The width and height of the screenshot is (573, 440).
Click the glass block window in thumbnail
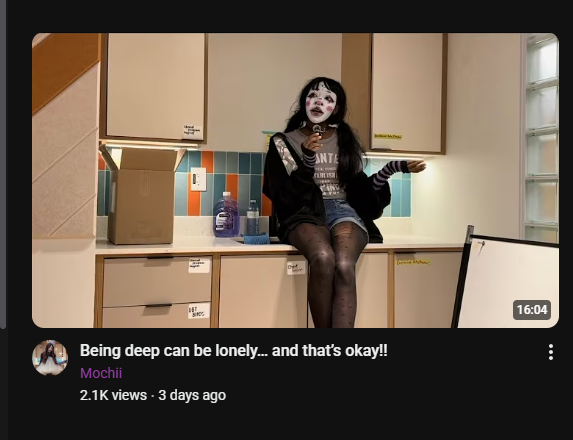542,138
